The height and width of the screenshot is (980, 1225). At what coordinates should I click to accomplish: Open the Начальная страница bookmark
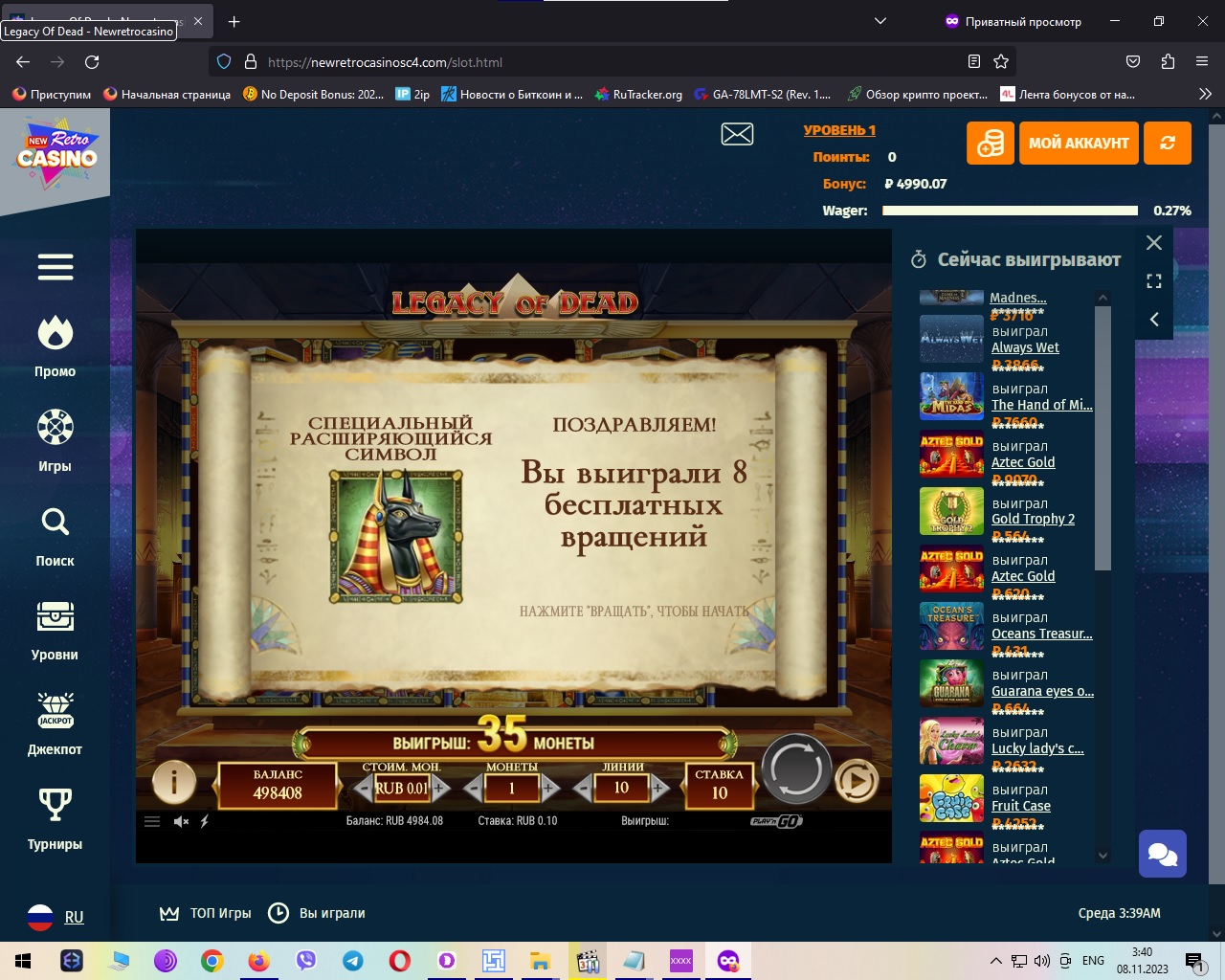click(x=167, y=94)
